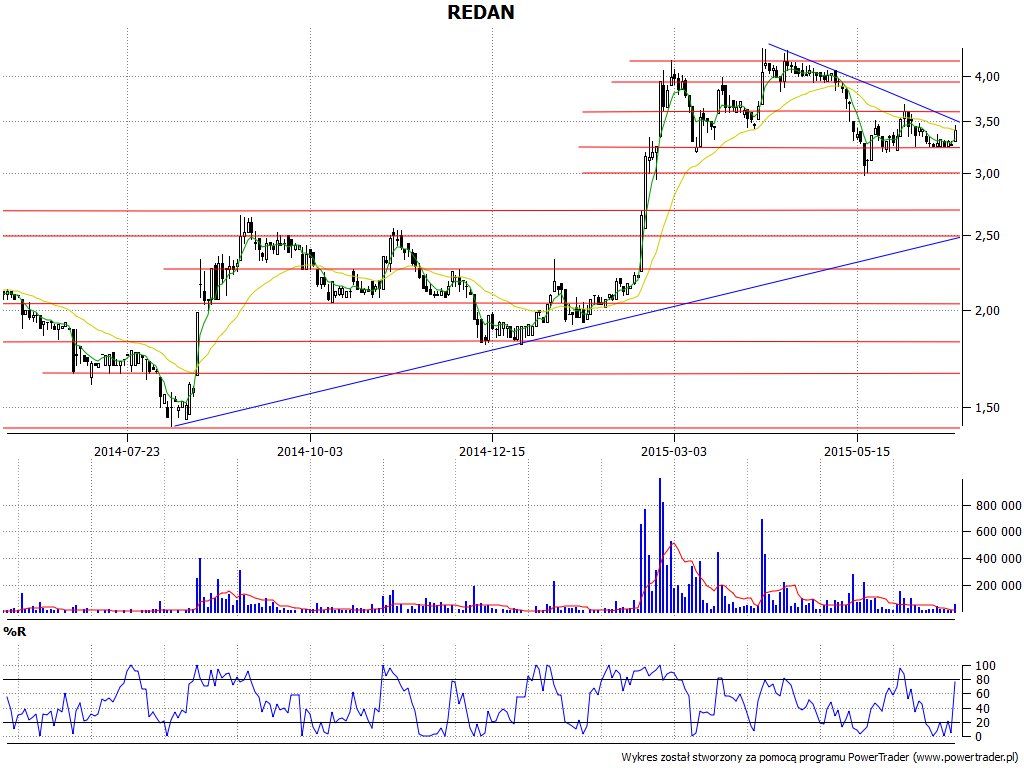1024x768 pixels.
Task: Select the 2014-12-15 date label
Action: [x=492, y=451]
